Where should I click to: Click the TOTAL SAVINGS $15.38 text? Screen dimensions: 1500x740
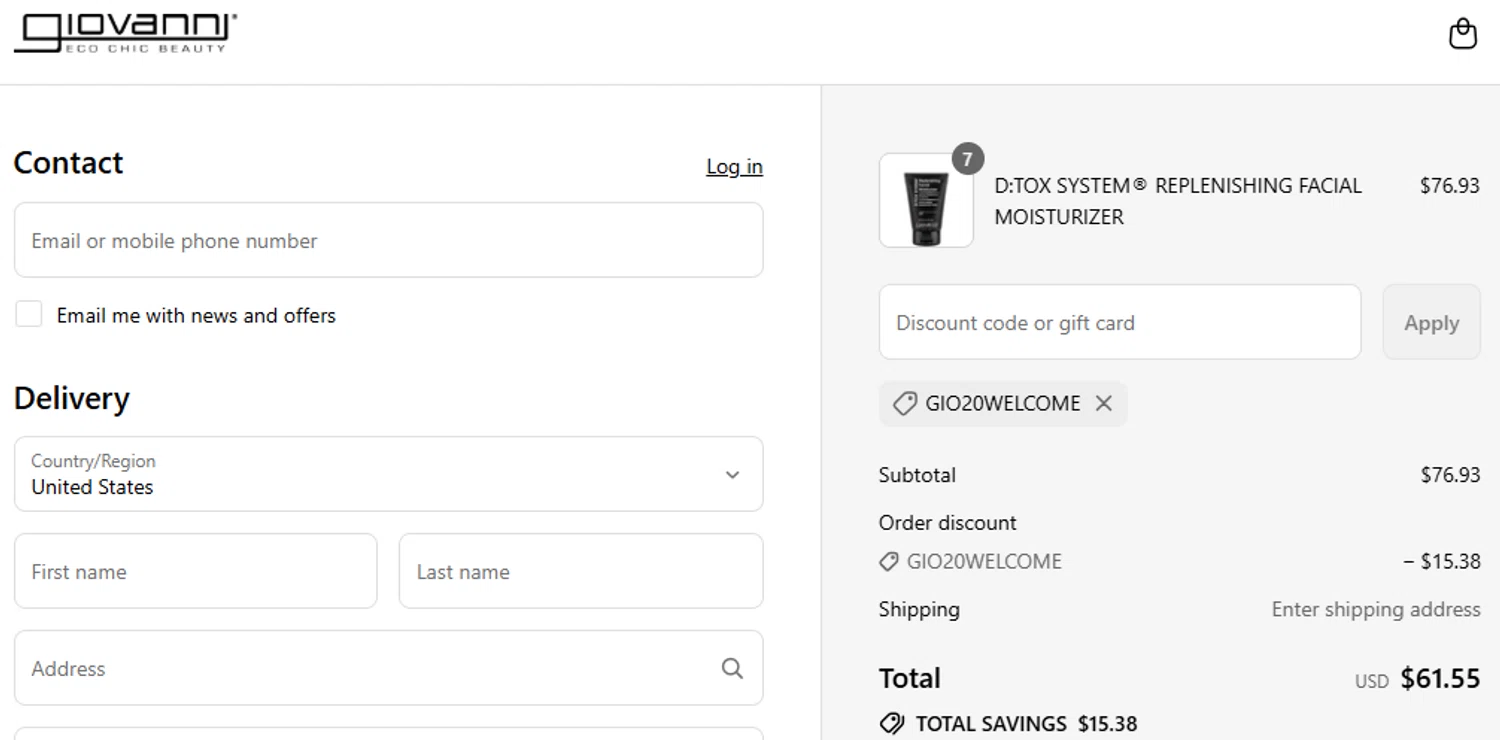click(1026, 723)
